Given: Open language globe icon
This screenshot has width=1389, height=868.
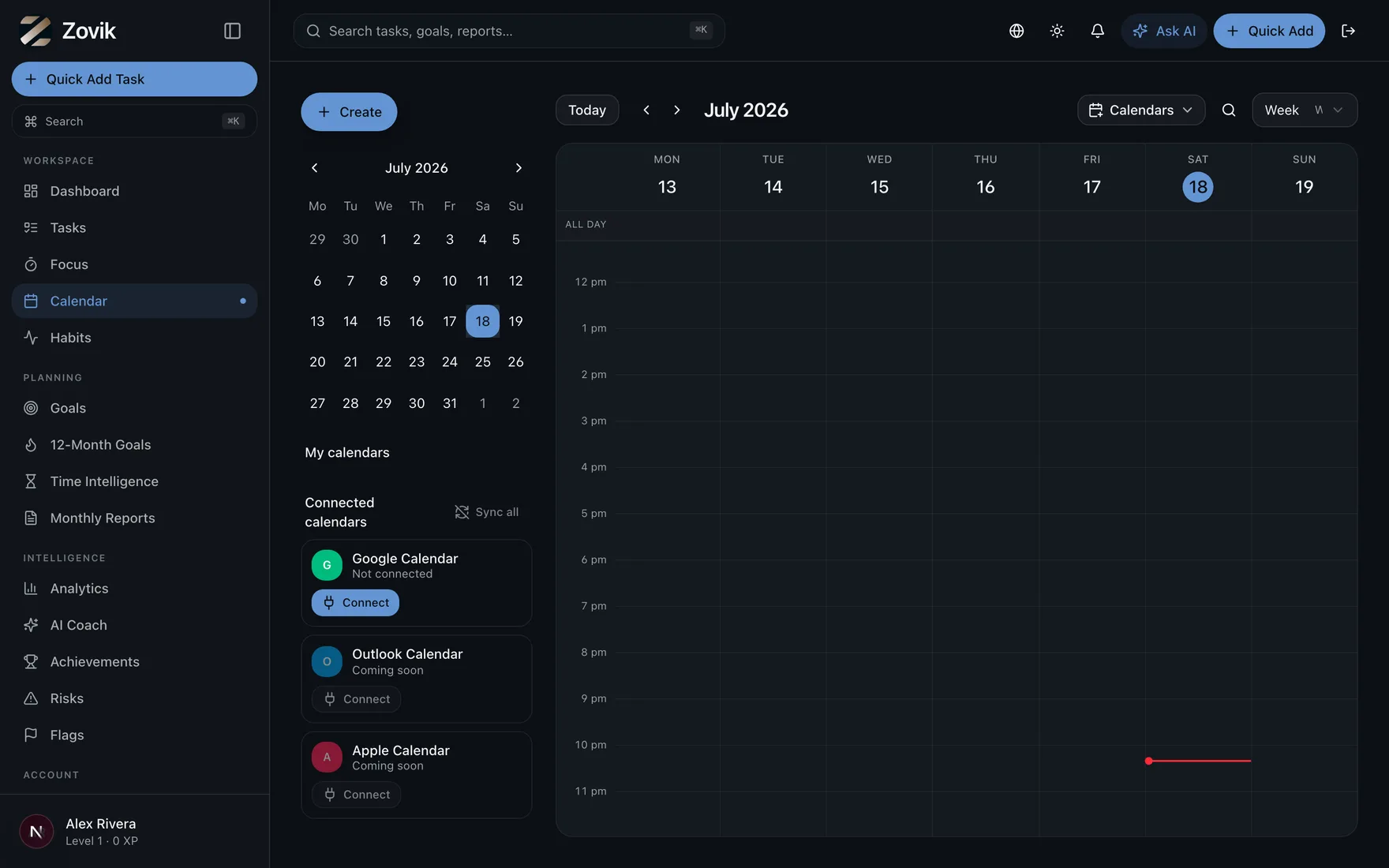Looking at the screenshot, I should [1016, 31].
